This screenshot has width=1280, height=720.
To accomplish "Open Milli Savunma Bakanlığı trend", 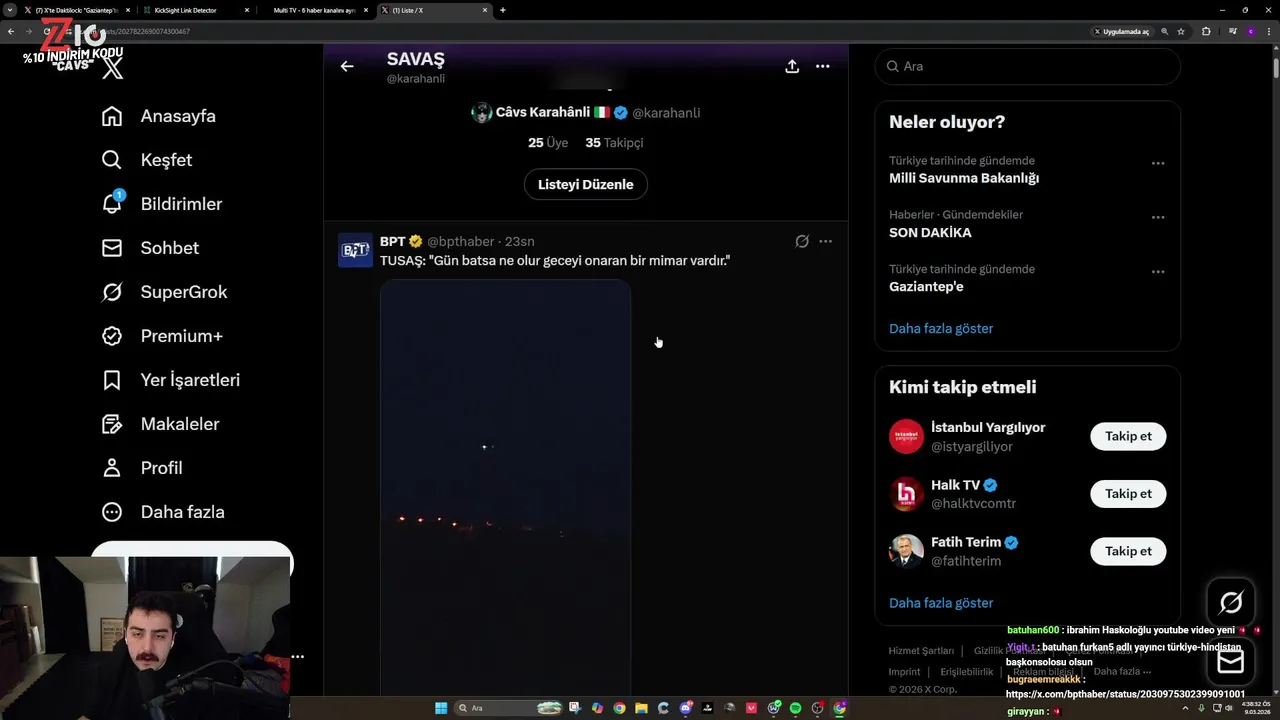I will click(x=964, y=178).
